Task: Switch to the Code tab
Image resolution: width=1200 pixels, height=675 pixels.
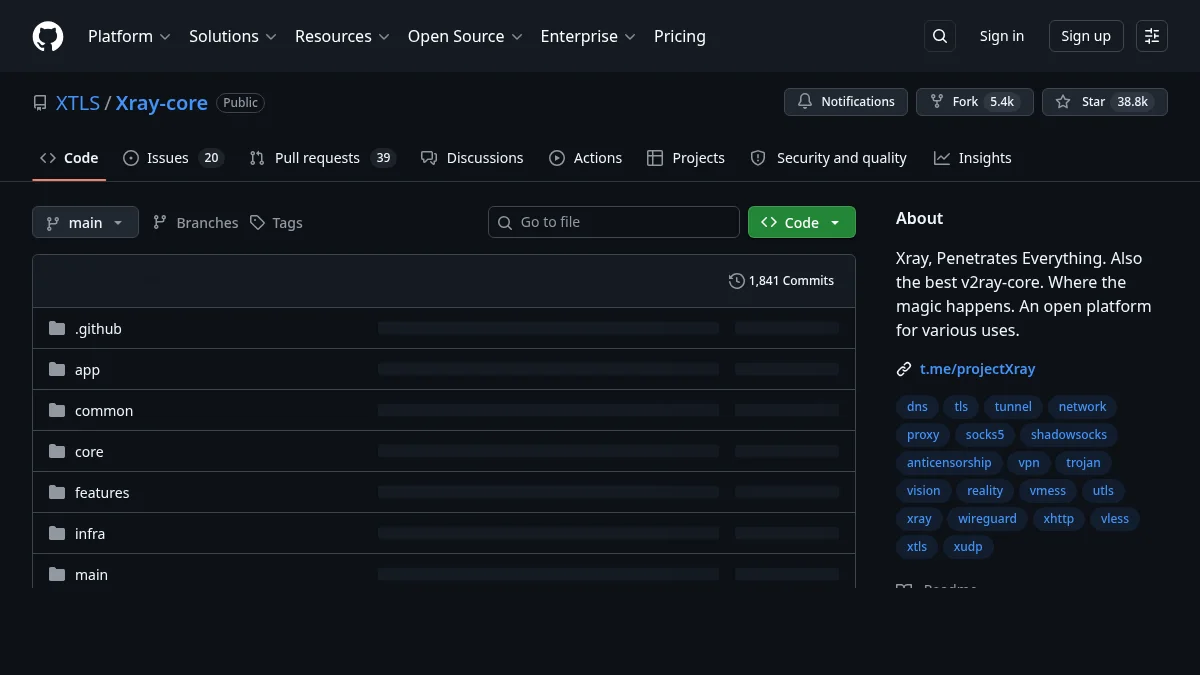Action: tap(69, 158)
